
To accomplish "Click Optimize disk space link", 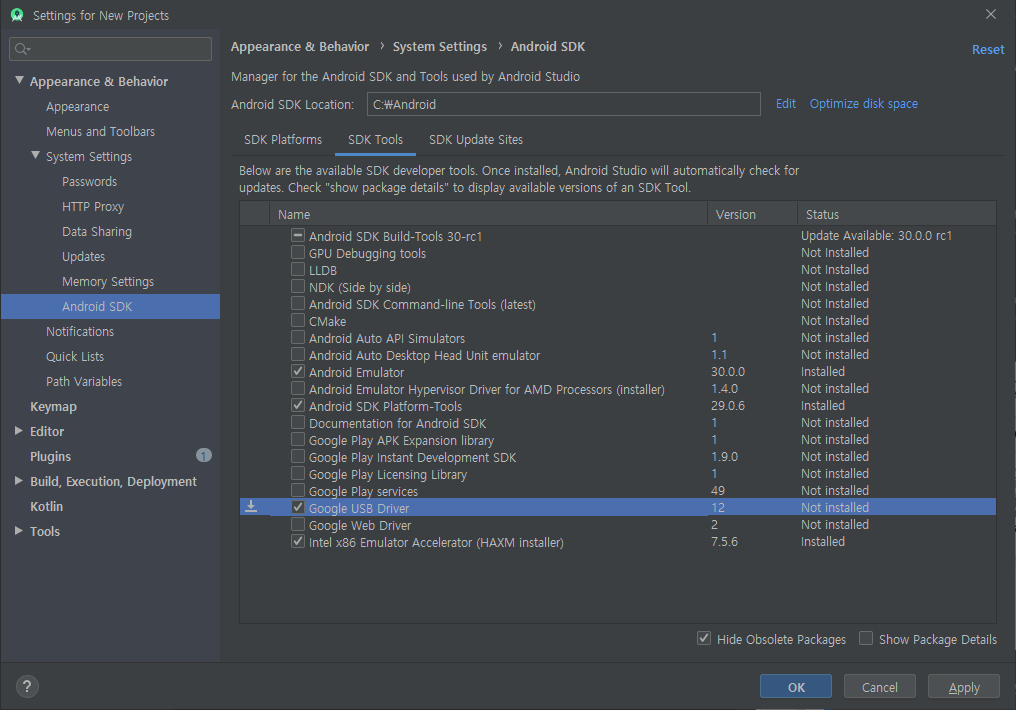I will click(863, 104).
